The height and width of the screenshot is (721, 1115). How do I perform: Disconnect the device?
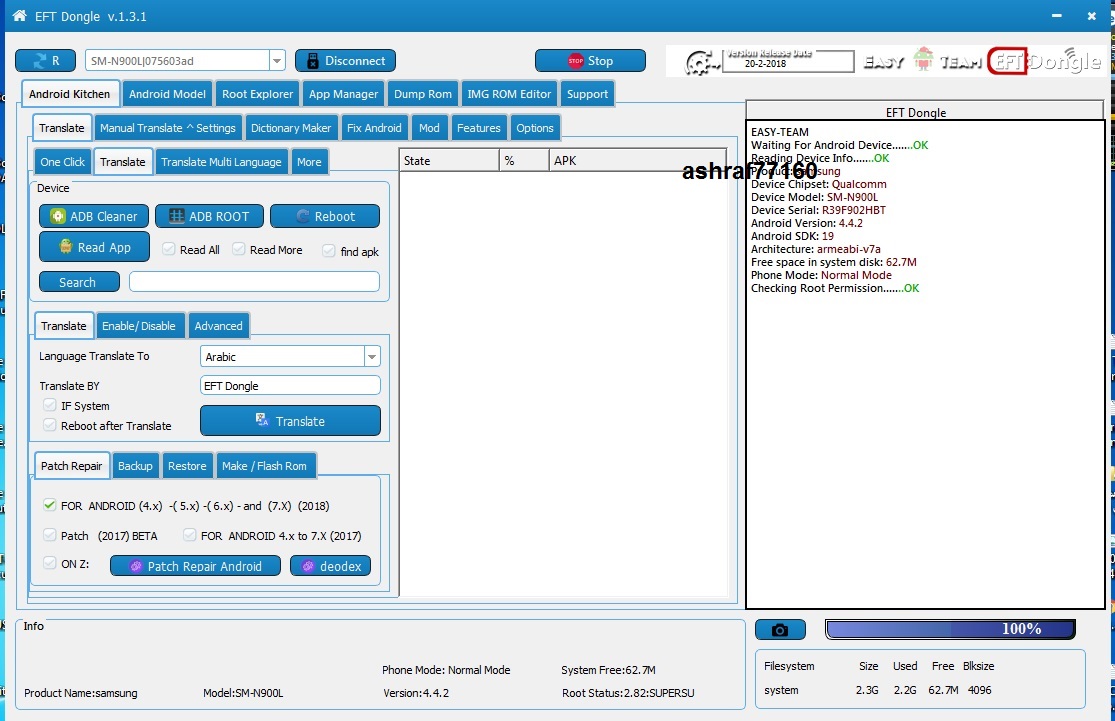pyautogui.click(x=346, y=60)
